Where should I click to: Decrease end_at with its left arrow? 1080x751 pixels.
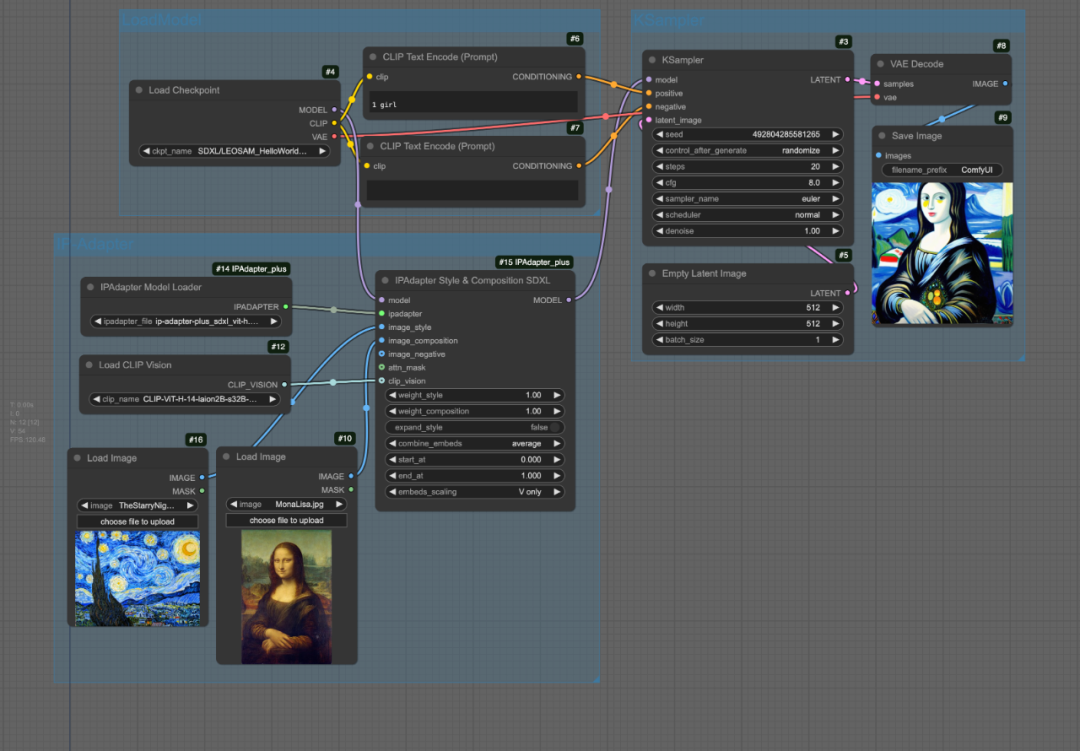[392, 475]
